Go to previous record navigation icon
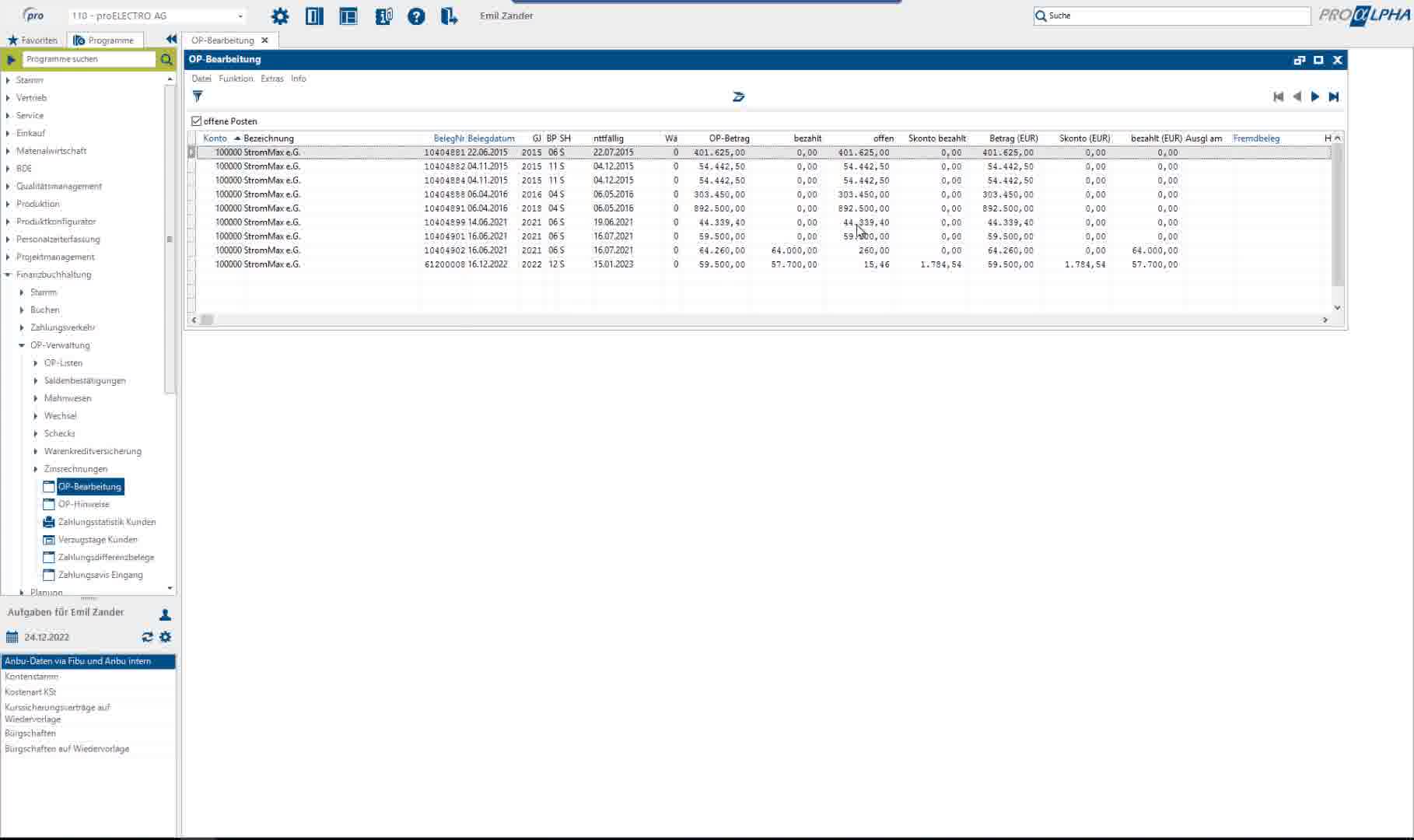This screenshot has height=840, width=1414. pos(1297,96)
